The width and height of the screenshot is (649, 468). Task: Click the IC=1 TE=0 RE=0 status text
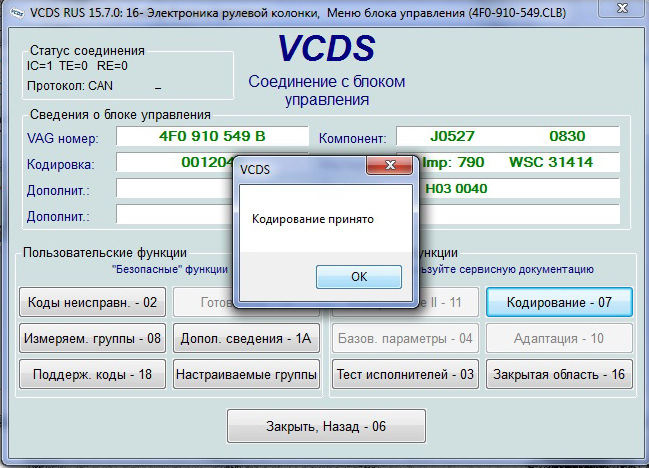(x=77, y=66)
